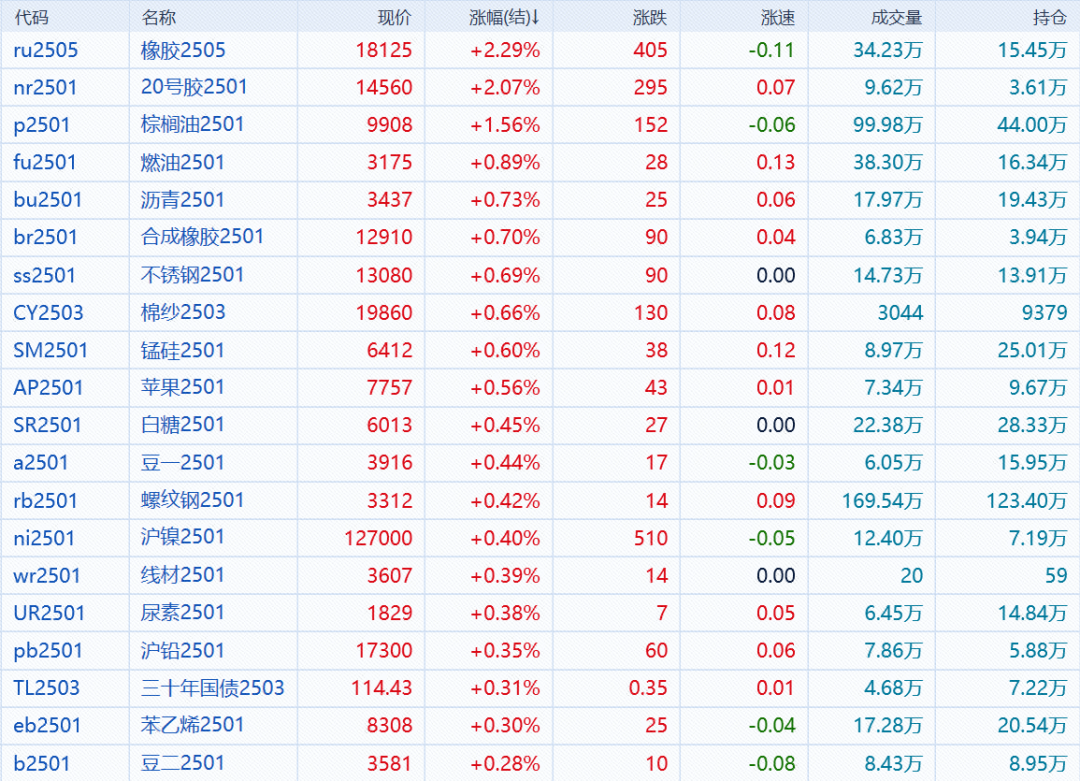1080x781 pixels.
Task: Select the 橡胶2505 contract name
Action: tap(183, 50)
